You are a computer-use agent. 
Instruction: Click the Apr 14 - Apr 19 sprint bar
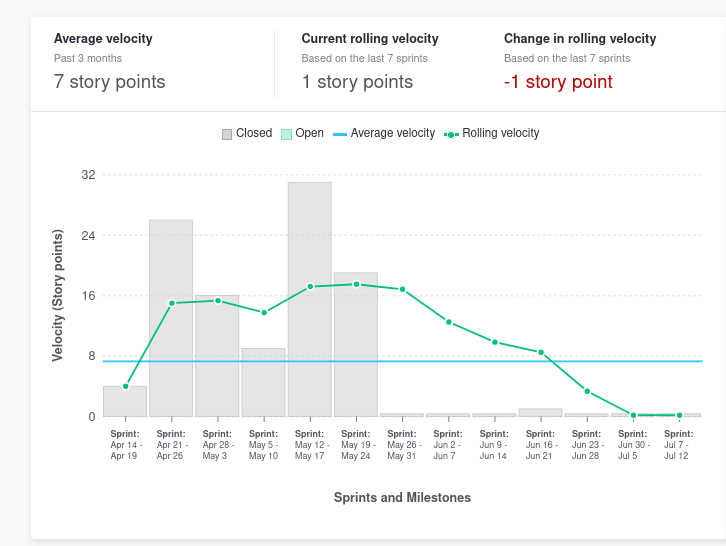pos(125,401)
